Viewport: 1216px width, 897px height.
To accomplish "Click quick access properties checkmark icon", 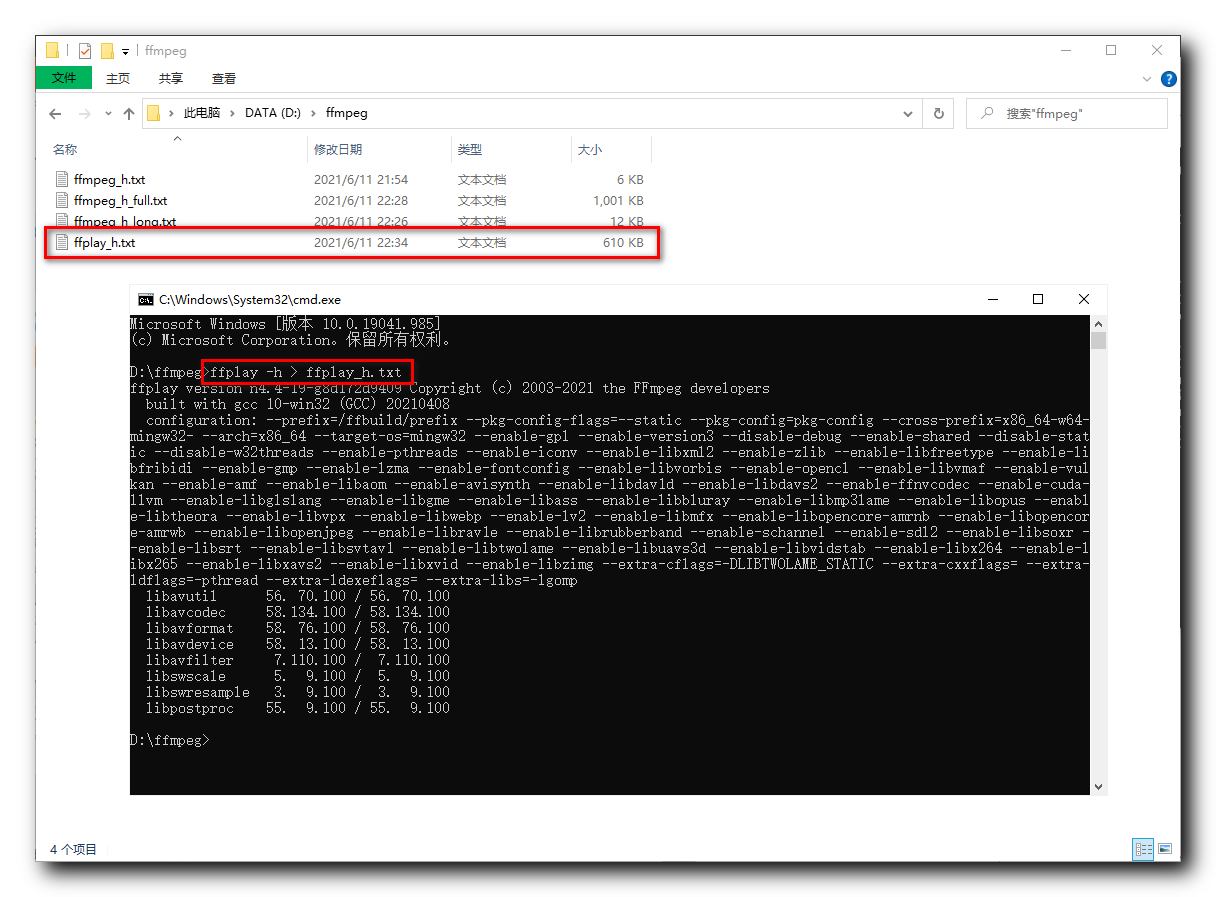I will point(85,51).
